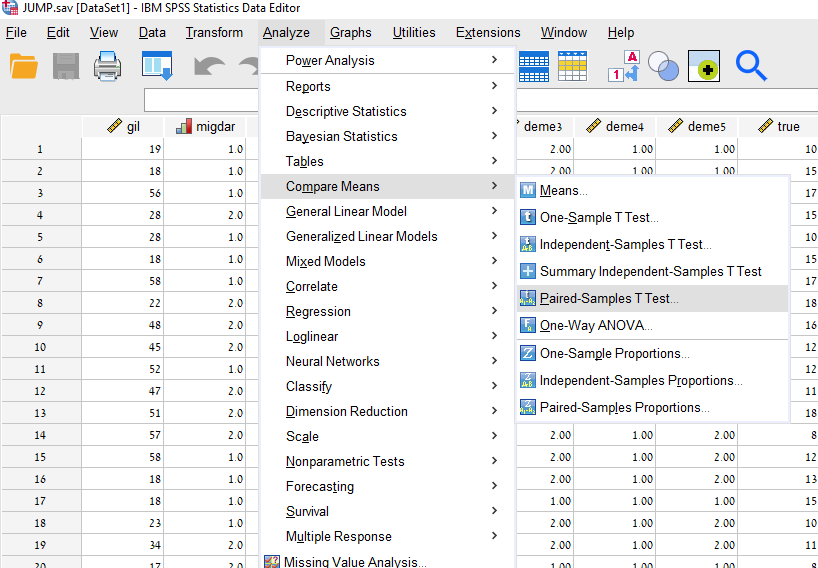The image size is (818, 568).
Task: Click the Search magnifying glass icon
Action: (x=751, y=66)
